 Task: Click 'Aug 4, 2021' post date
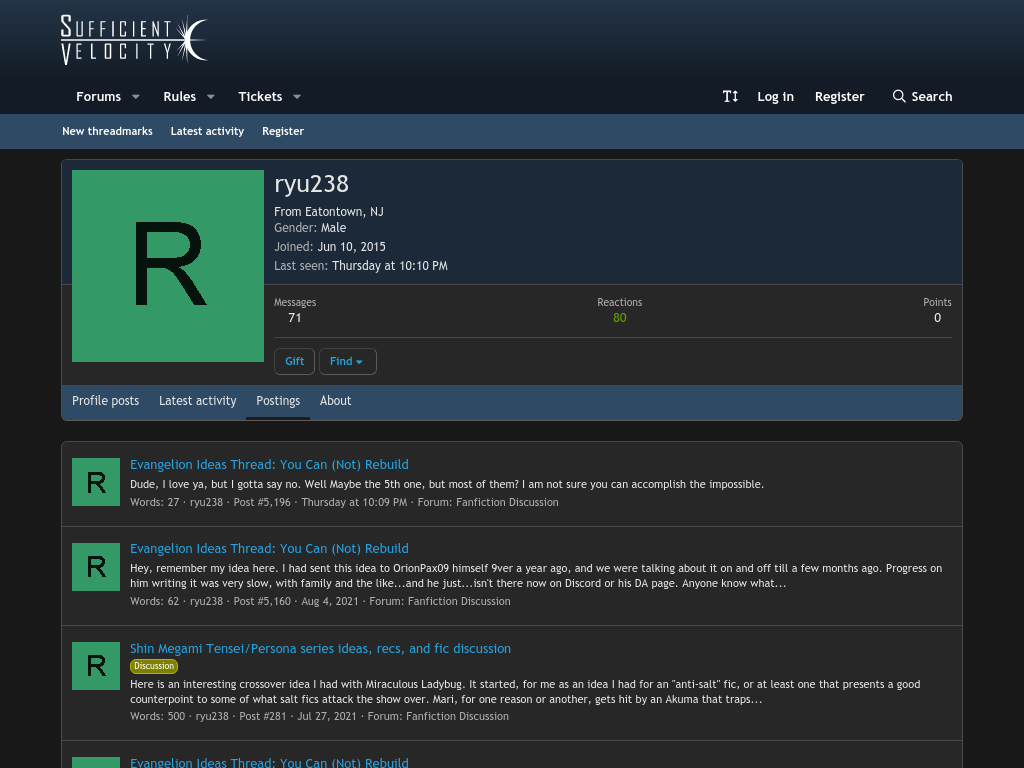[330, 601]
